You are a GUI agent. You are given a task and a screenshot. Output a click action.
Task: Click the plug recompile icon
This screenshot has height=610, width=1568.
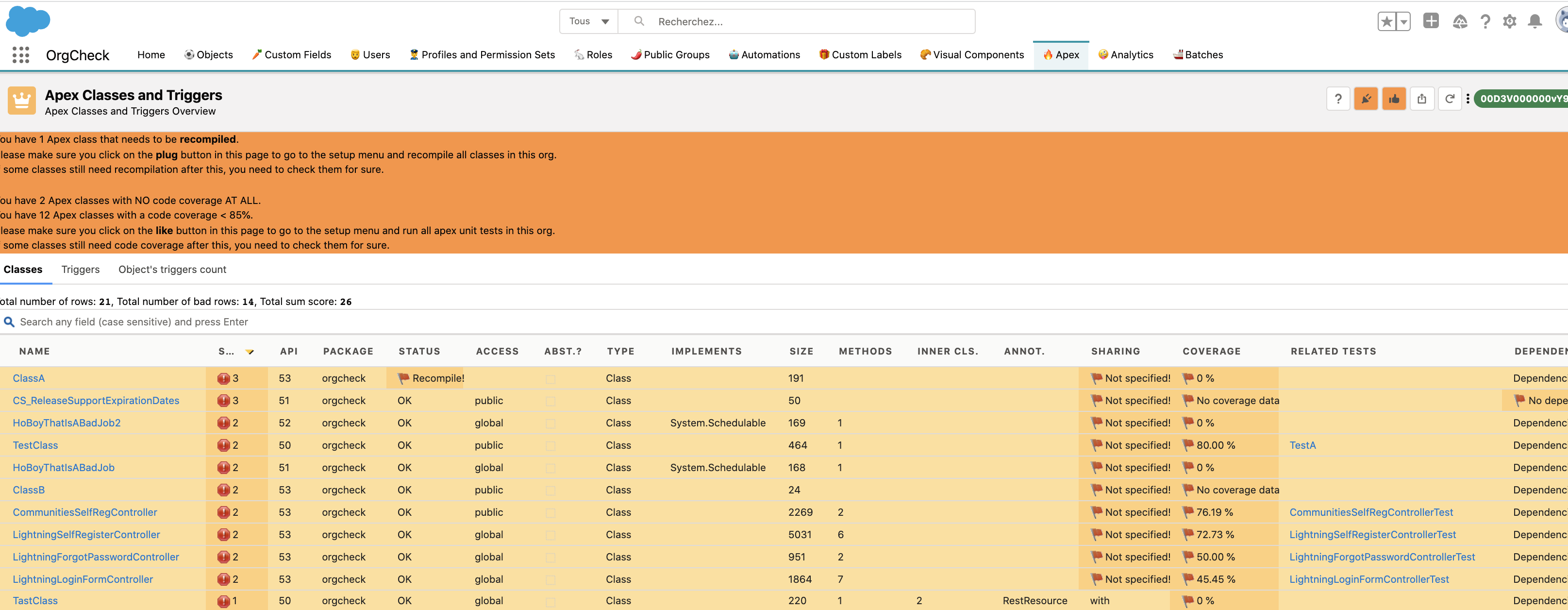point(1366,98)
